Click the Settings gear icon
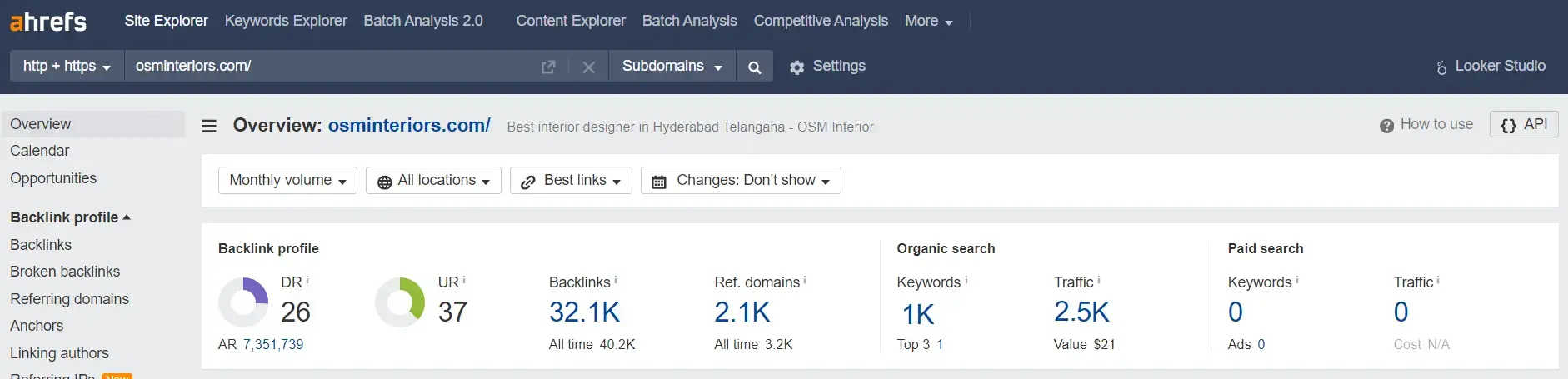Viewport: 1568px width, 379px height. [797, 67]
